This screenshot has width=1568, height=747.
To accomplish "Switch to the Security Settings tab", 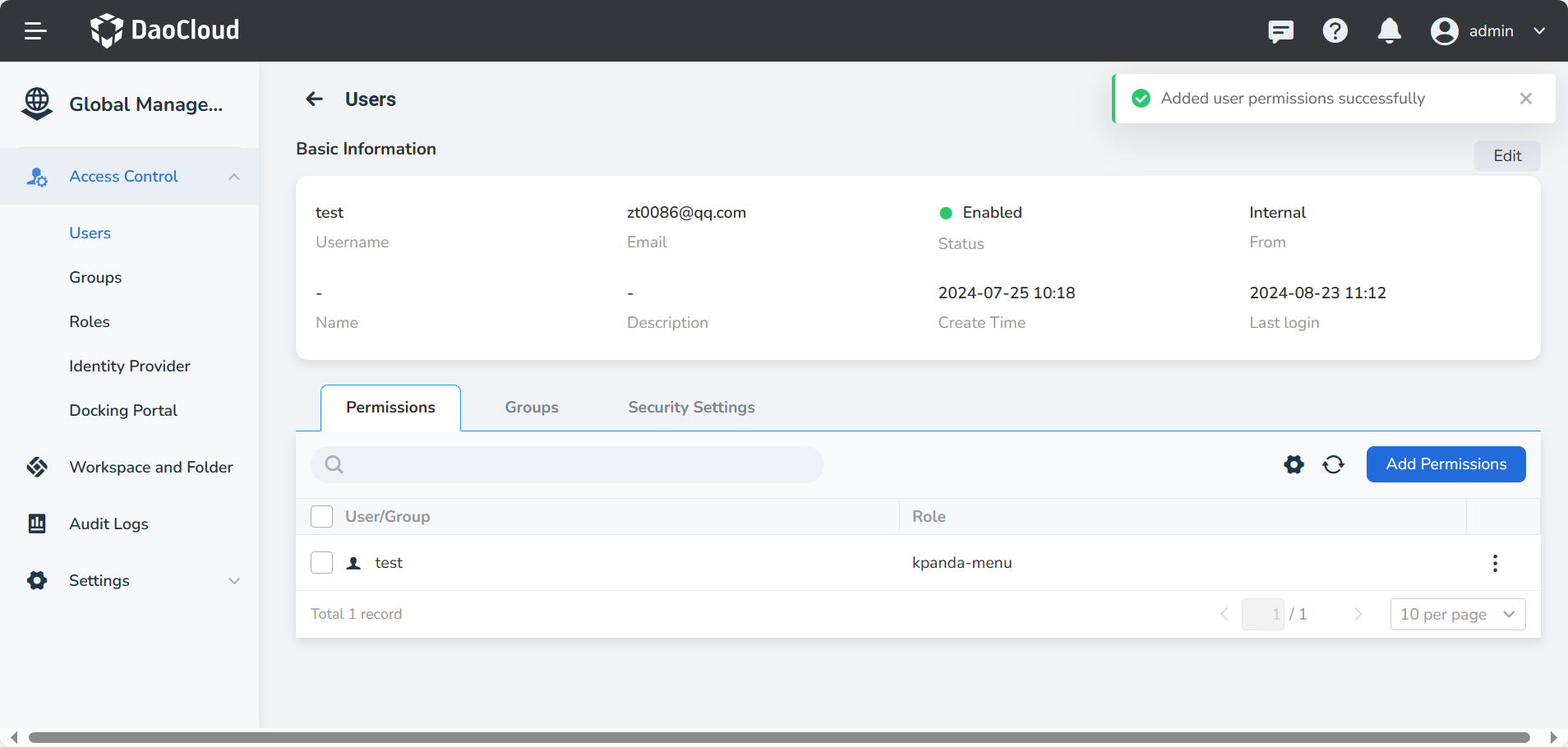I will click(691, 408).
